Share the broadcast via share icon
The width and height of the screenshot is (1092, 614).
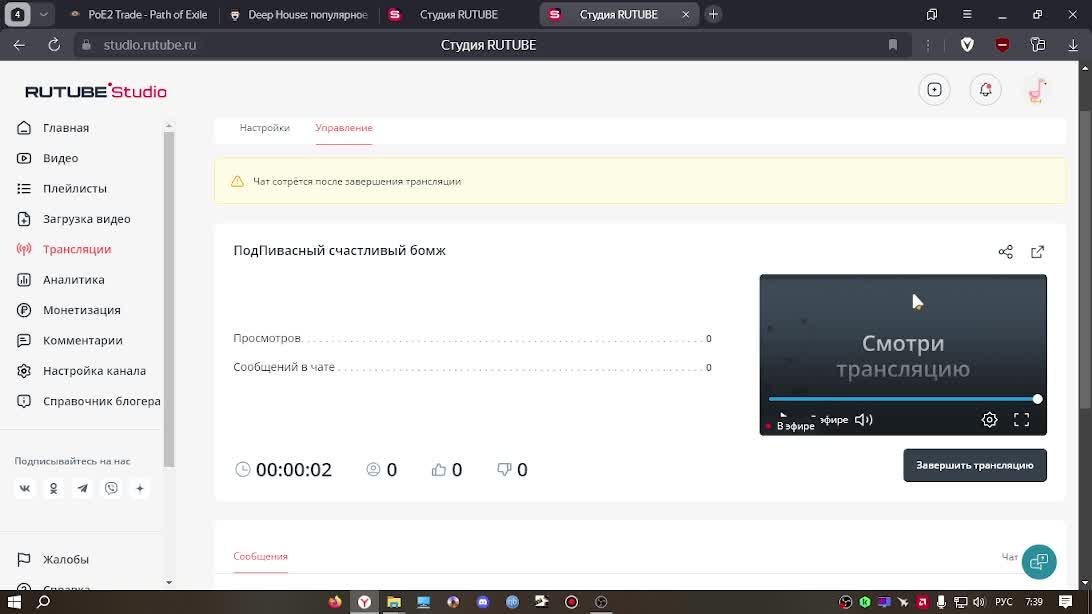[1006, 252]
